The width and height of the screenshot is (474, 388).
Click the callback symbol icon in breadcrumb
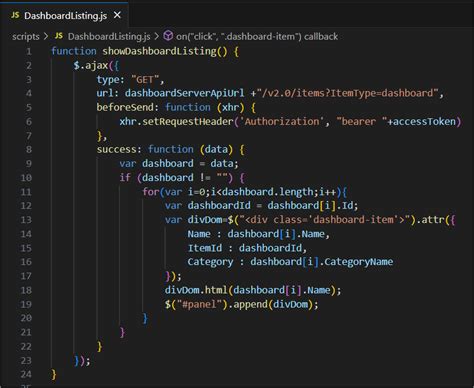click(168, 36)
